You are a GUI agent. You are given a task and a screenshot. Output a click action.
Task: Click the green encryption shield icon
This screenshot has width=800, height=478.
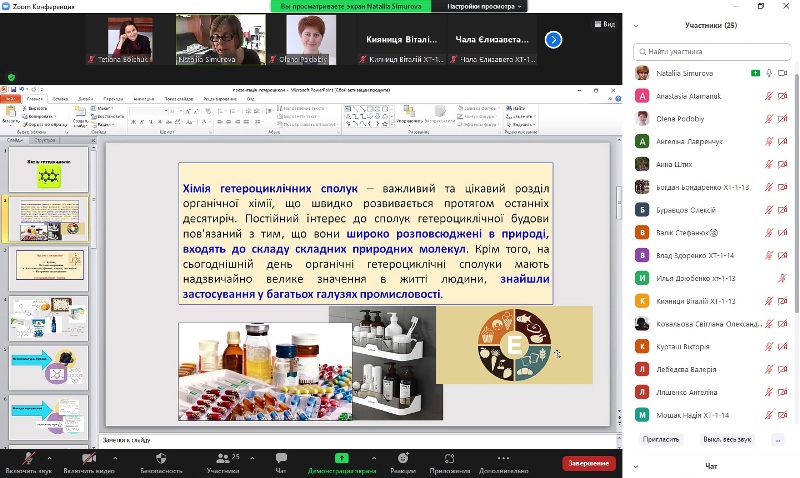pos(12,77)
